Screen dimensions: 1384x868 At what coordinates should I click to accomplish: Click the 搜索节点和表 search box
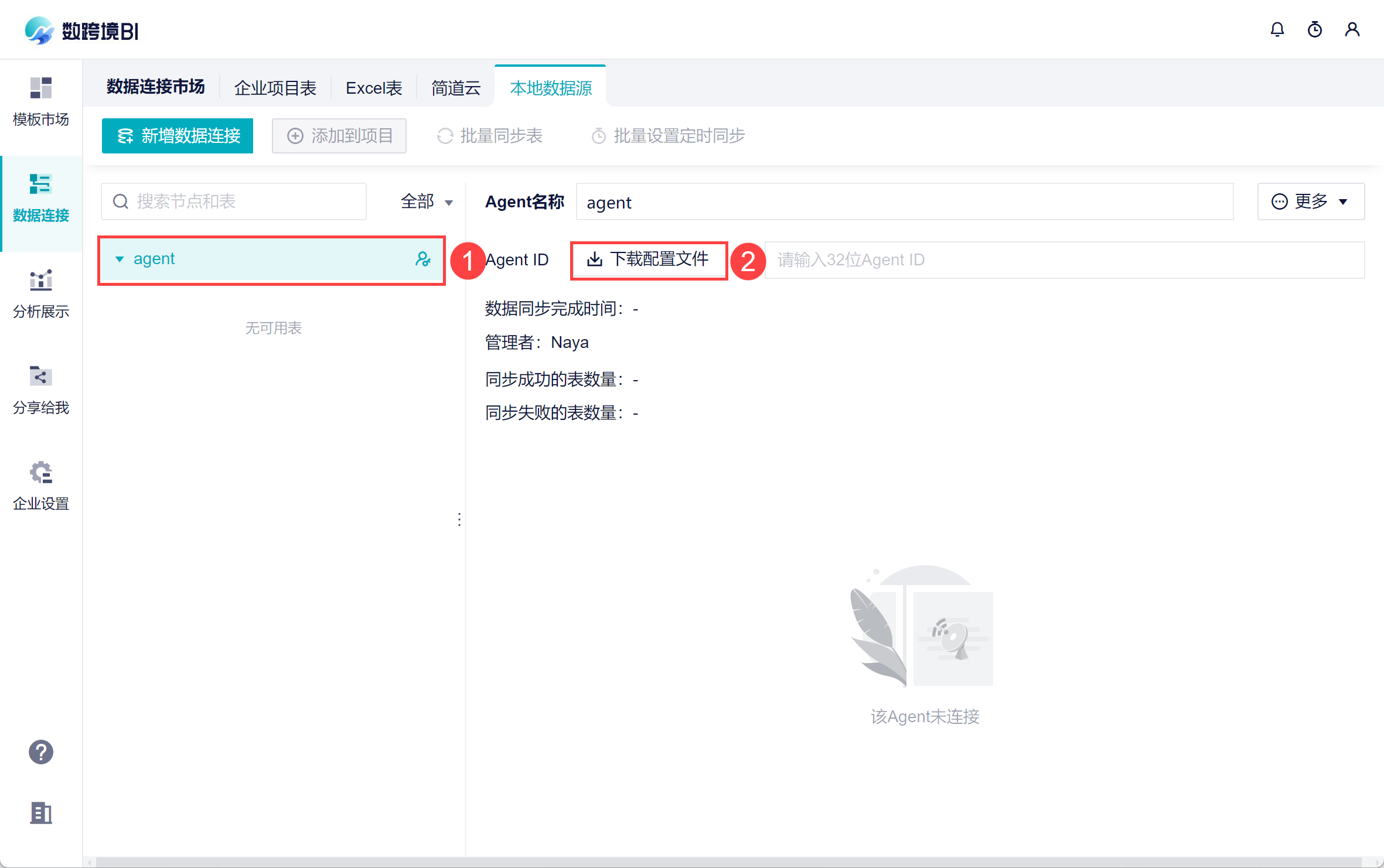tap(234, 201)
